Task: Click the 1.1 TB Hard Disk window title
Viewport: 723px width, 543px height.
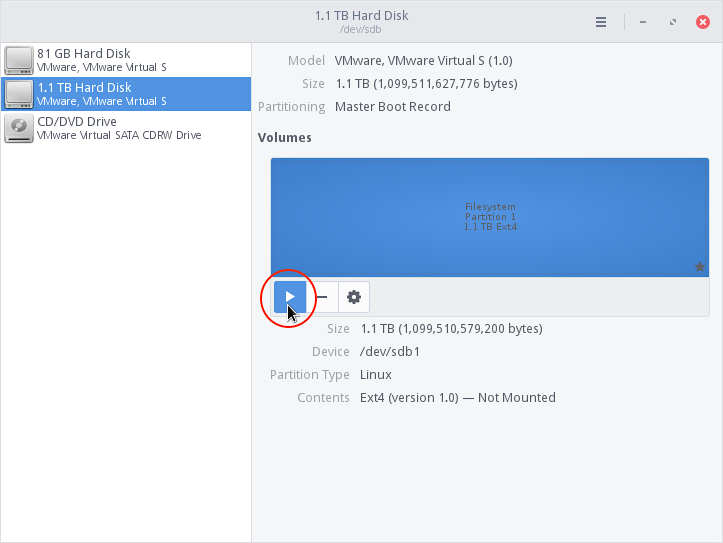Action: click(x=361, y=16)
